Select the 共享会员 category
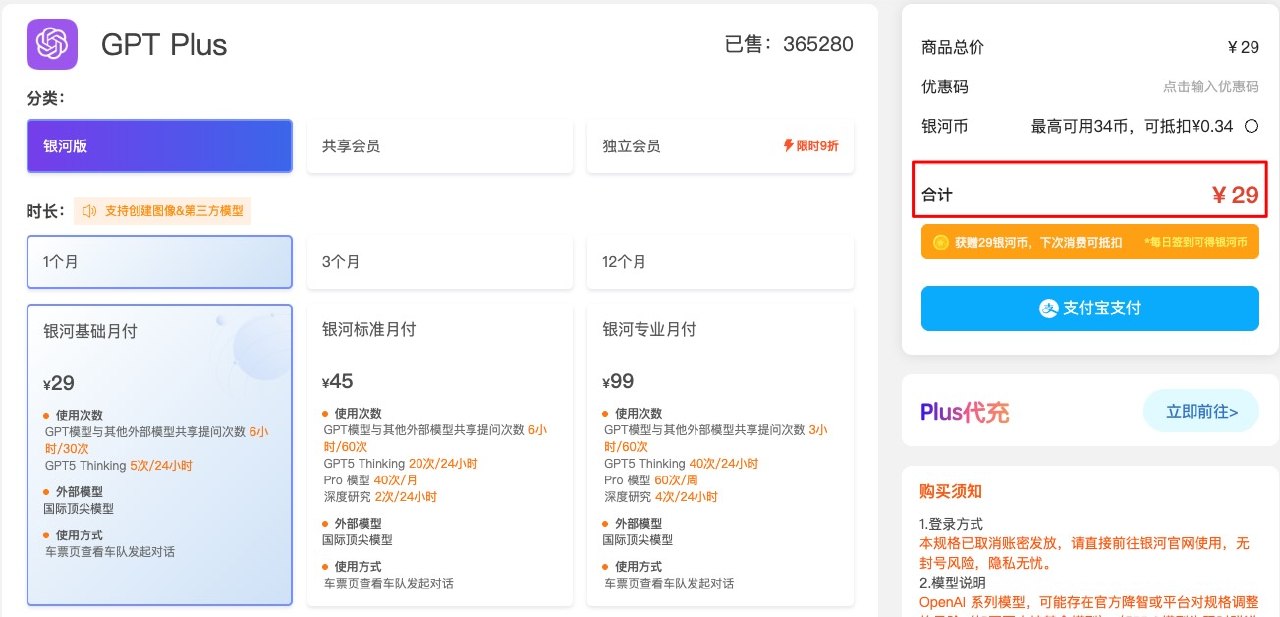The width and height of the screenshot is (1280, 617). (x=440, y=146)
